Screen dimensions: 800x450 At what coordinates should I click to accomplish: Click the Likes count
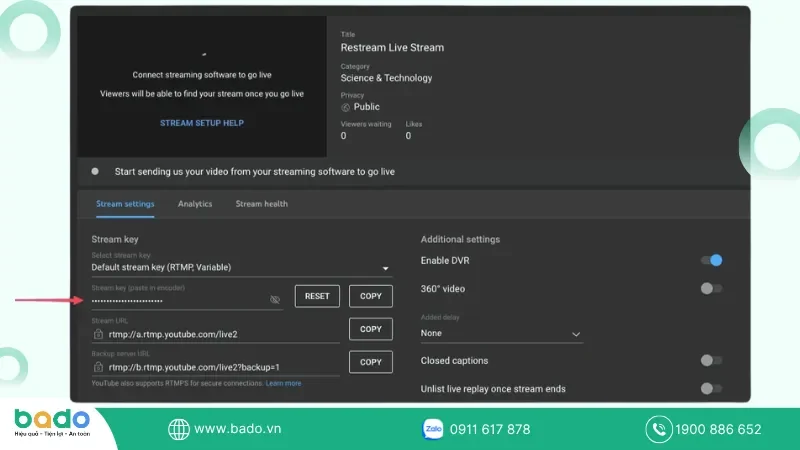coord(408,136)
